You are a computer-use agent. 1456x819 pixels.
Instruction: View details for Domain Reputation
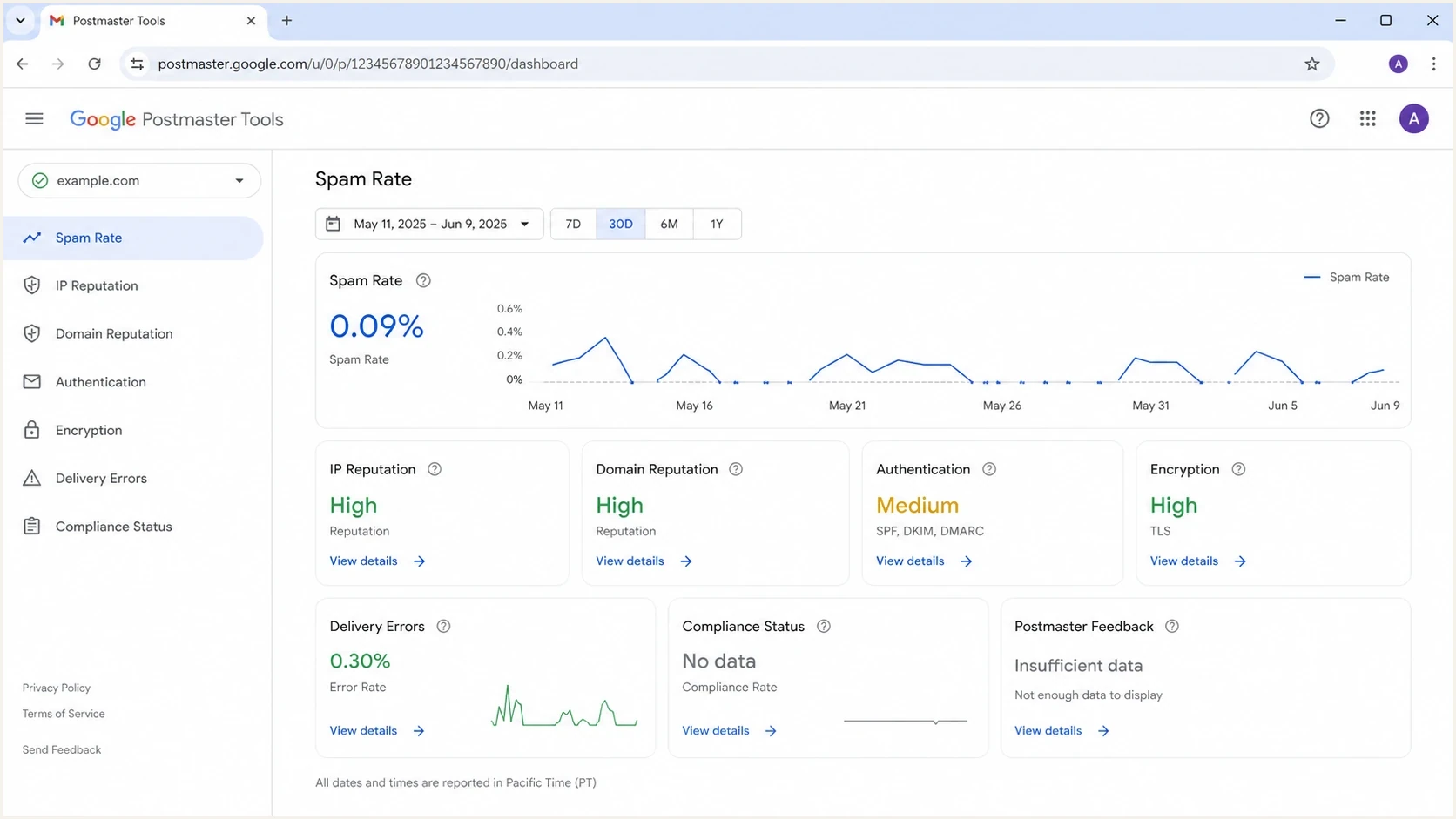coord(644,561)
